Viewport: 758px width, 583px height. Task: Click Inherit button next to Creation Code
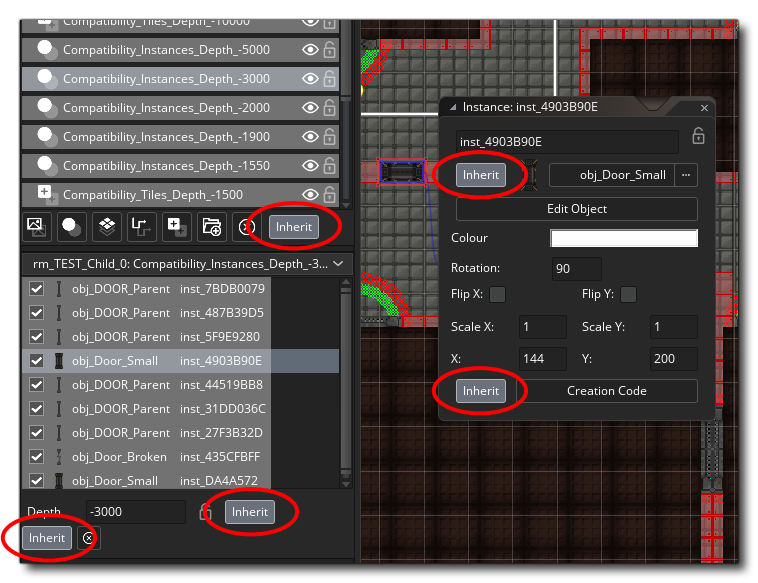coord(481,391)
